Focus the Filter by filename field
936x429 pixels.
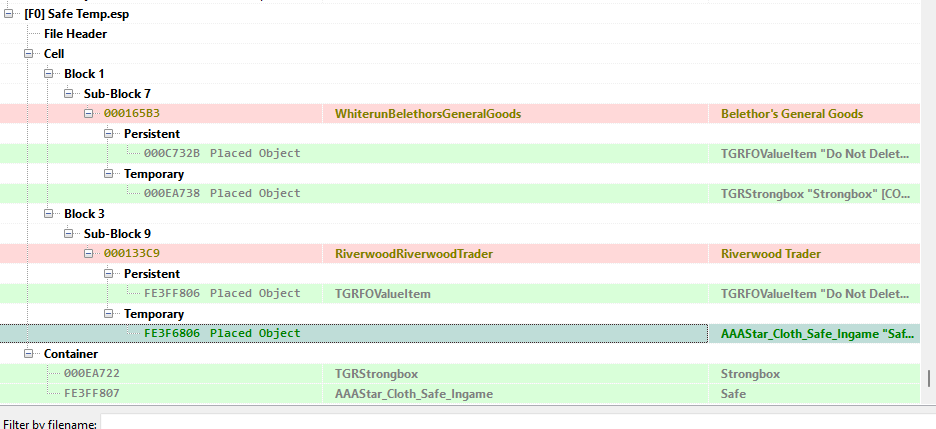click(518, 422)
